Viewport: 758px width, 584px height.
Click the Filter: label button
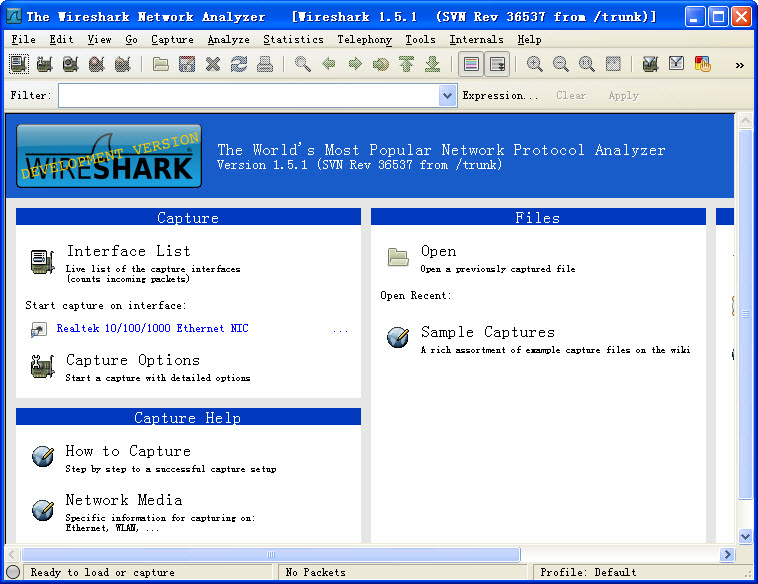tap(30, 95)
